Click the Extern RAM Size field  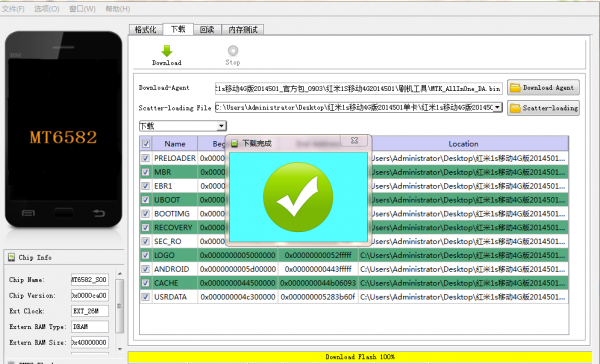tap(90, 342)
